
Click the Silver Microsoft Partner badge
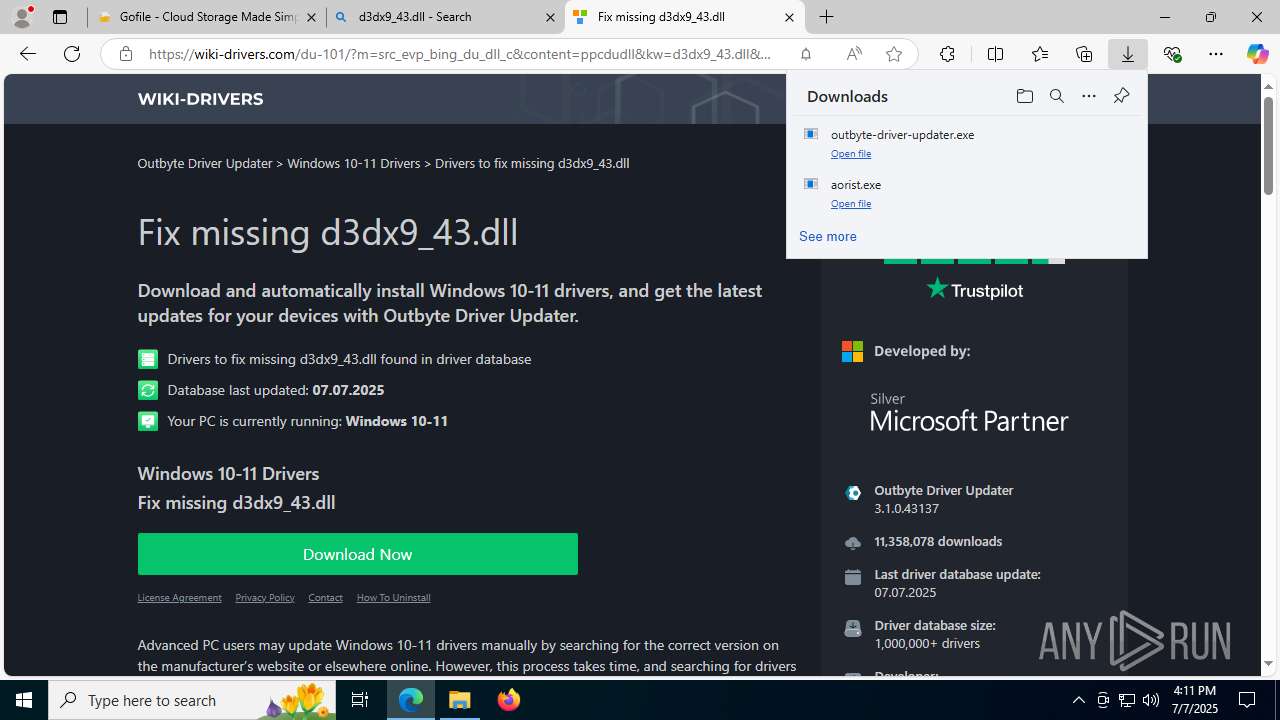[968, 412]
